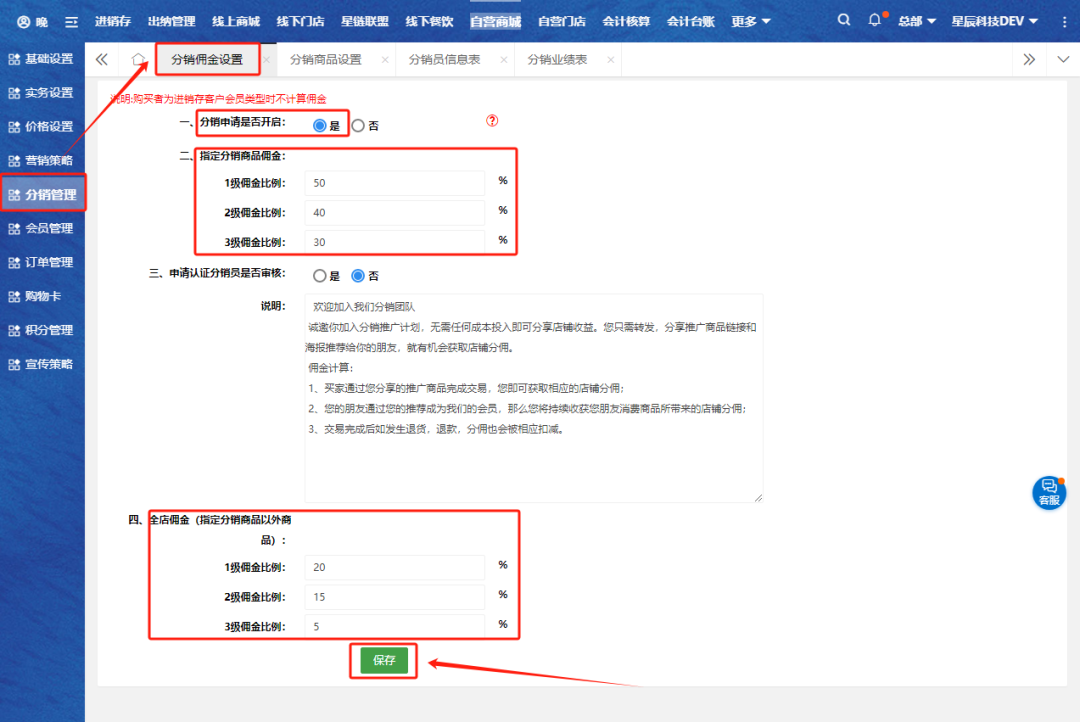Select 是 for 分销申请是否开启
This screenshot has height=722, width=1080.
(x=320, y=126)
